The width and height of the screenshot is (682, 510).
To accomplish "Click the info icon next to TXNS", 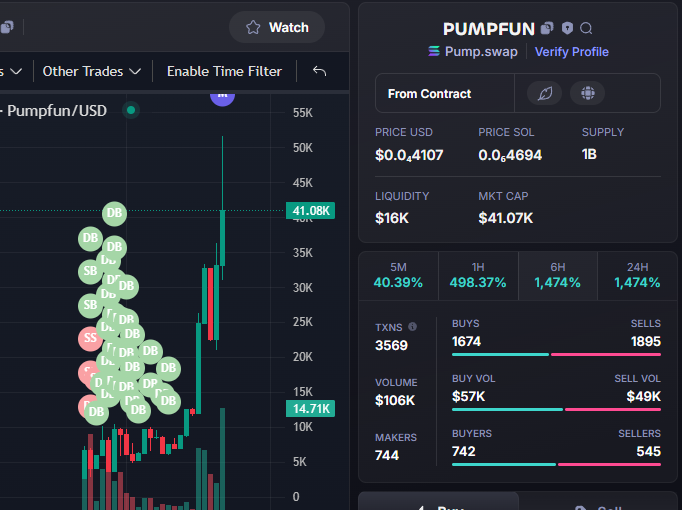I will point(412,327).
